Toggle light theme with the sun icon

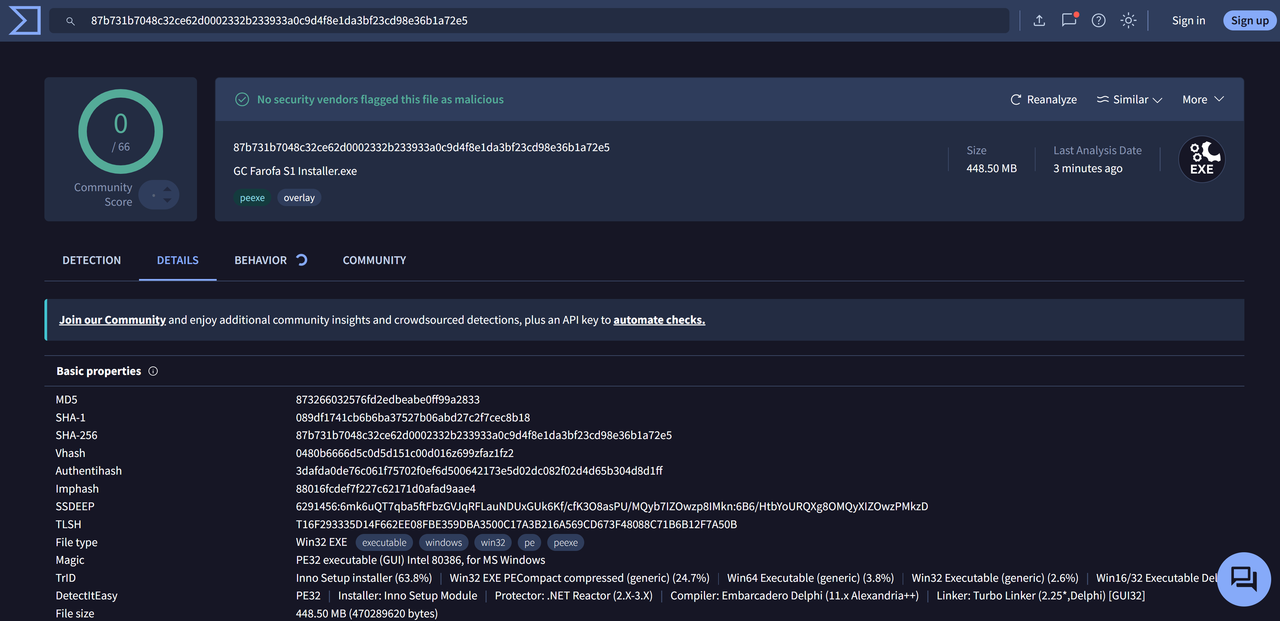point(1128,20)
